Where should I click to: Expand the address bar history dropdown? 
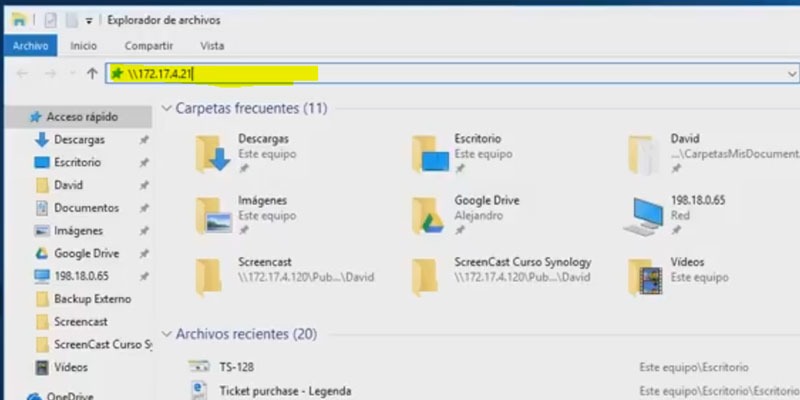point(792,74)
